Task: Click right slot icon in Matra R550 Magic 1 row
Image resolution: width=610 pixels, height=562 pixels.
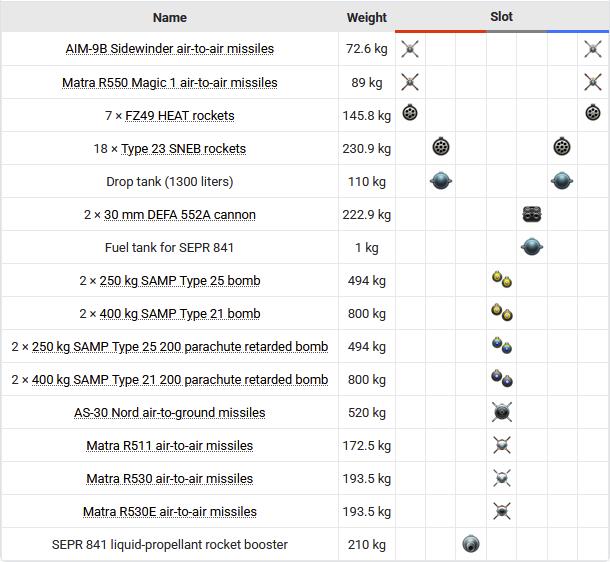Action: click(593, 82)
